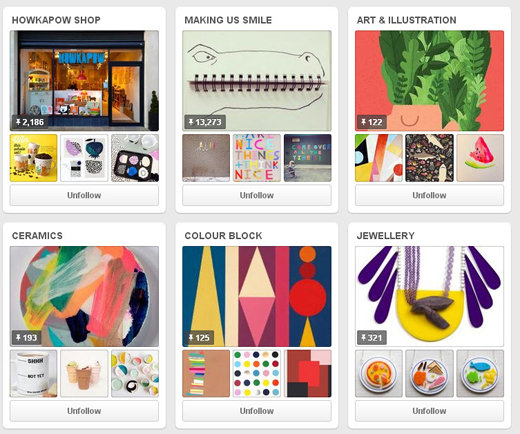
Task: Click the 13,273 pin count badge
Action: click(205, 122)
